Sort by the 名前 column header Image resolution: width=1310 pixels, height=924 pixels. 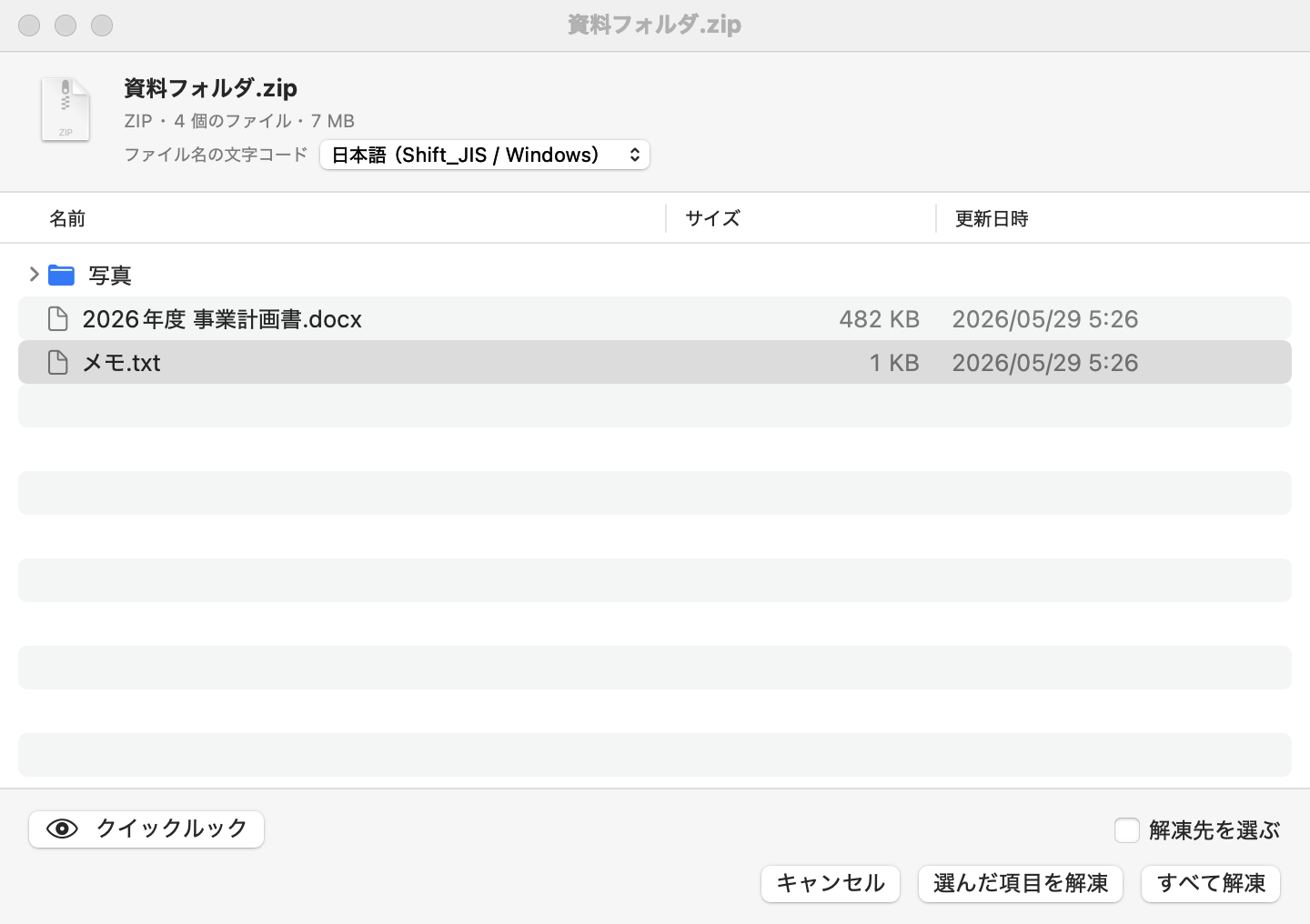point(67,218)
